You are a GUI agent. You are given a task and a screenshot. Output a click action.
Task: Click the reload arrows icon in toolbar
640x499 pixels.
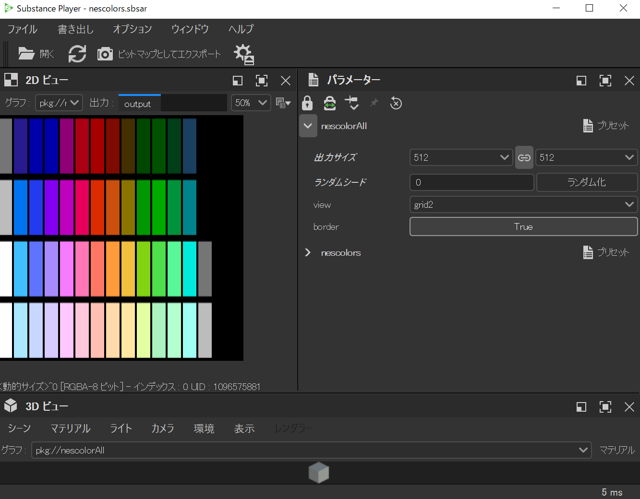77,54
